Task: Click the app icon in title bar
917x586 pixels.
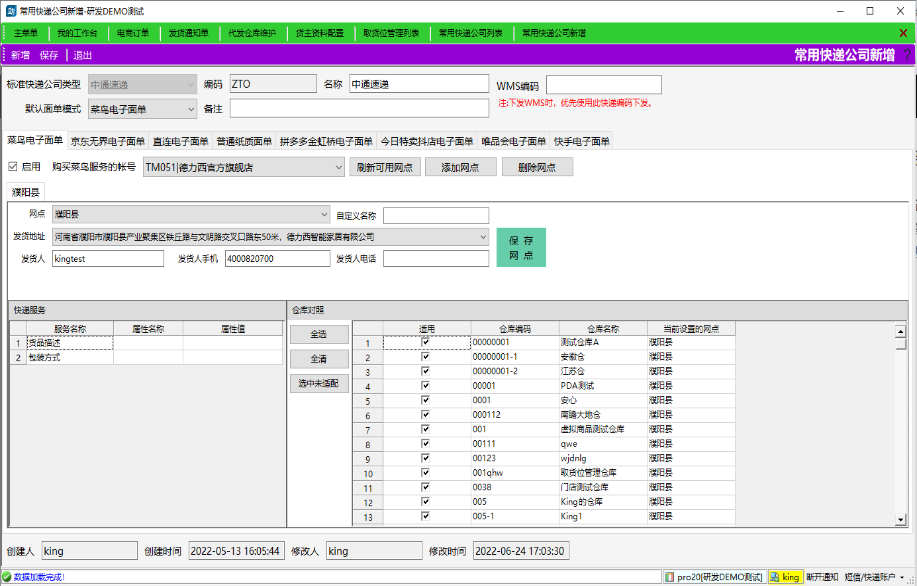Action: click(11, 10)
